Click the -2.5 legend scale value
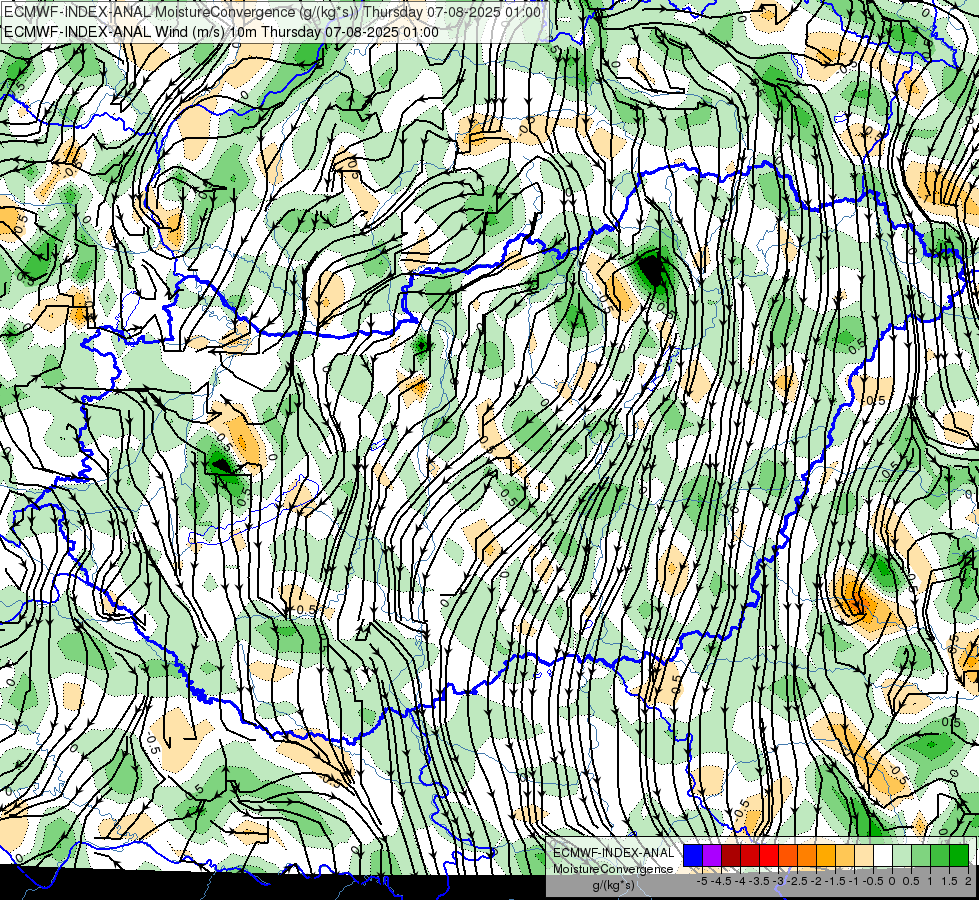The height and width of the screenshot is (900, 979). click(x=797, y=881)
